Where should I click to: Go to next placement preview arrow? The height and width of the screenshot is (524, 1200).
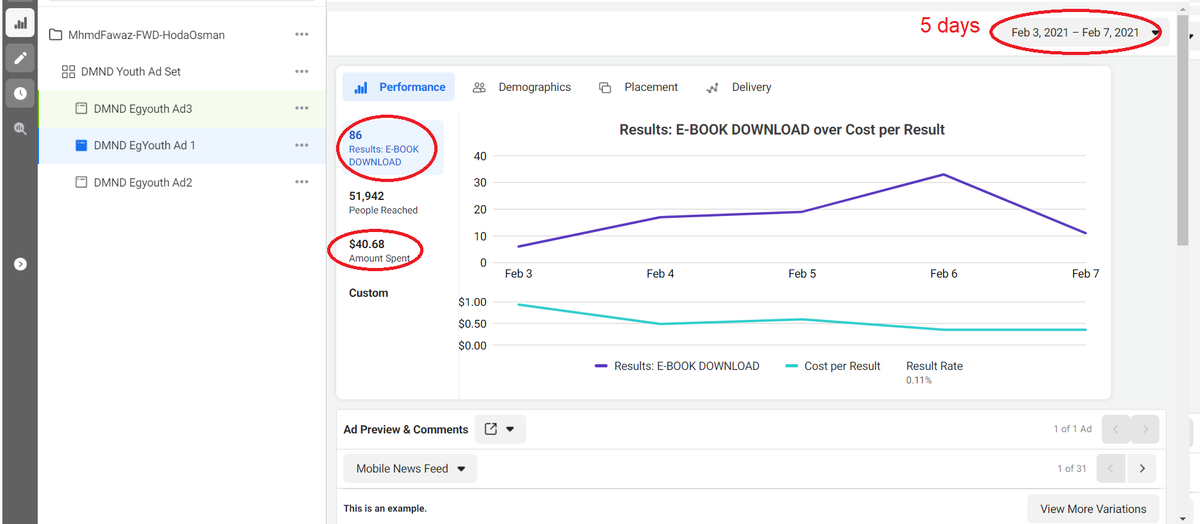(x=1141, y=468)
